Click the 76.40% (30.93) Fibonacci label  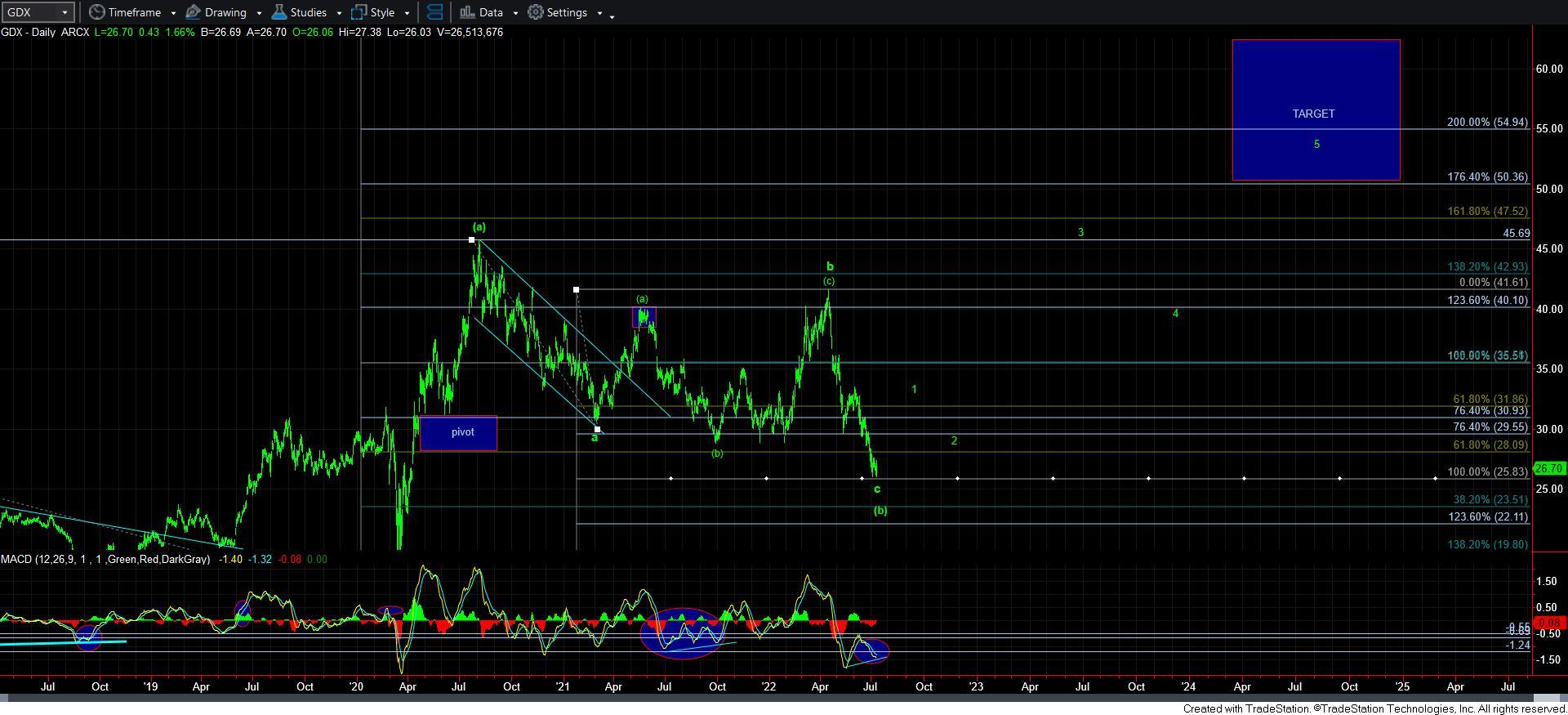click(1490, 410)
